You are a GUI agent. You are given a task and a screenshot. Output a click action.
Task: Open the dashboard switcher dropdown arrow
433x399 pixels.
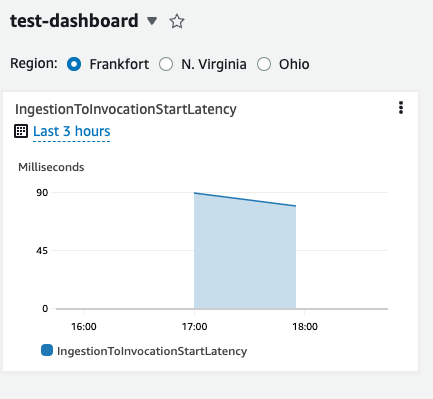coord(152,21)
